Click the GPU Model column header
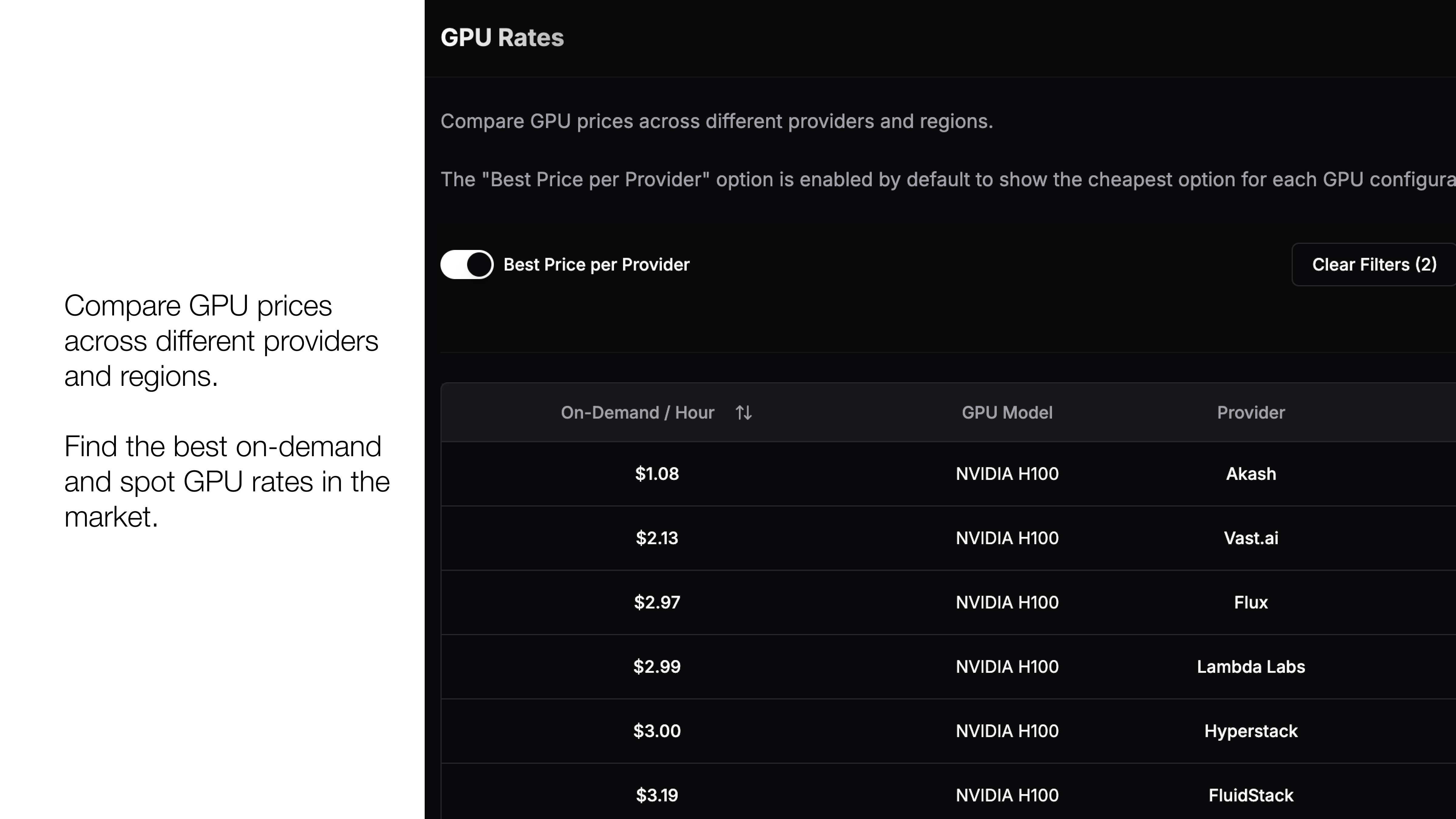Screen dimensions: 1456x819 coord(1007,413)
